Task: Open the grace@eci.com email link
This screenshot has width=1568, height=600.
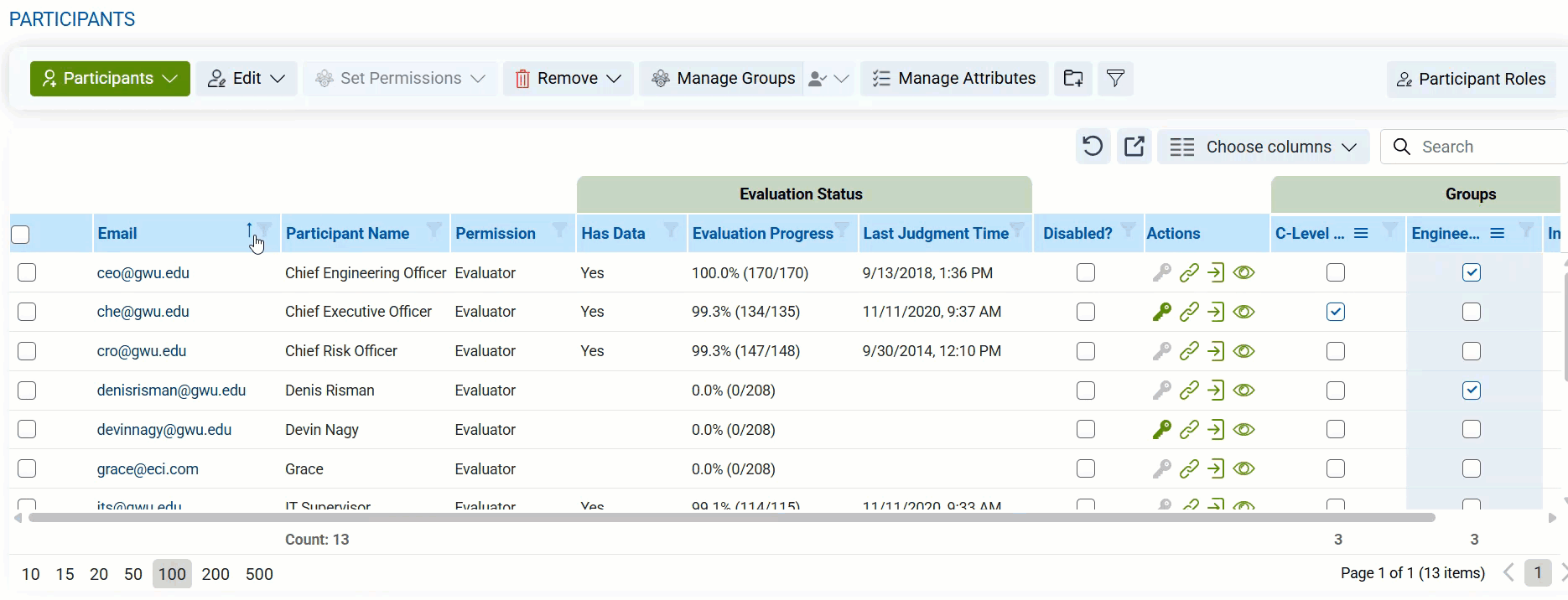Action: tap(148, 468)
